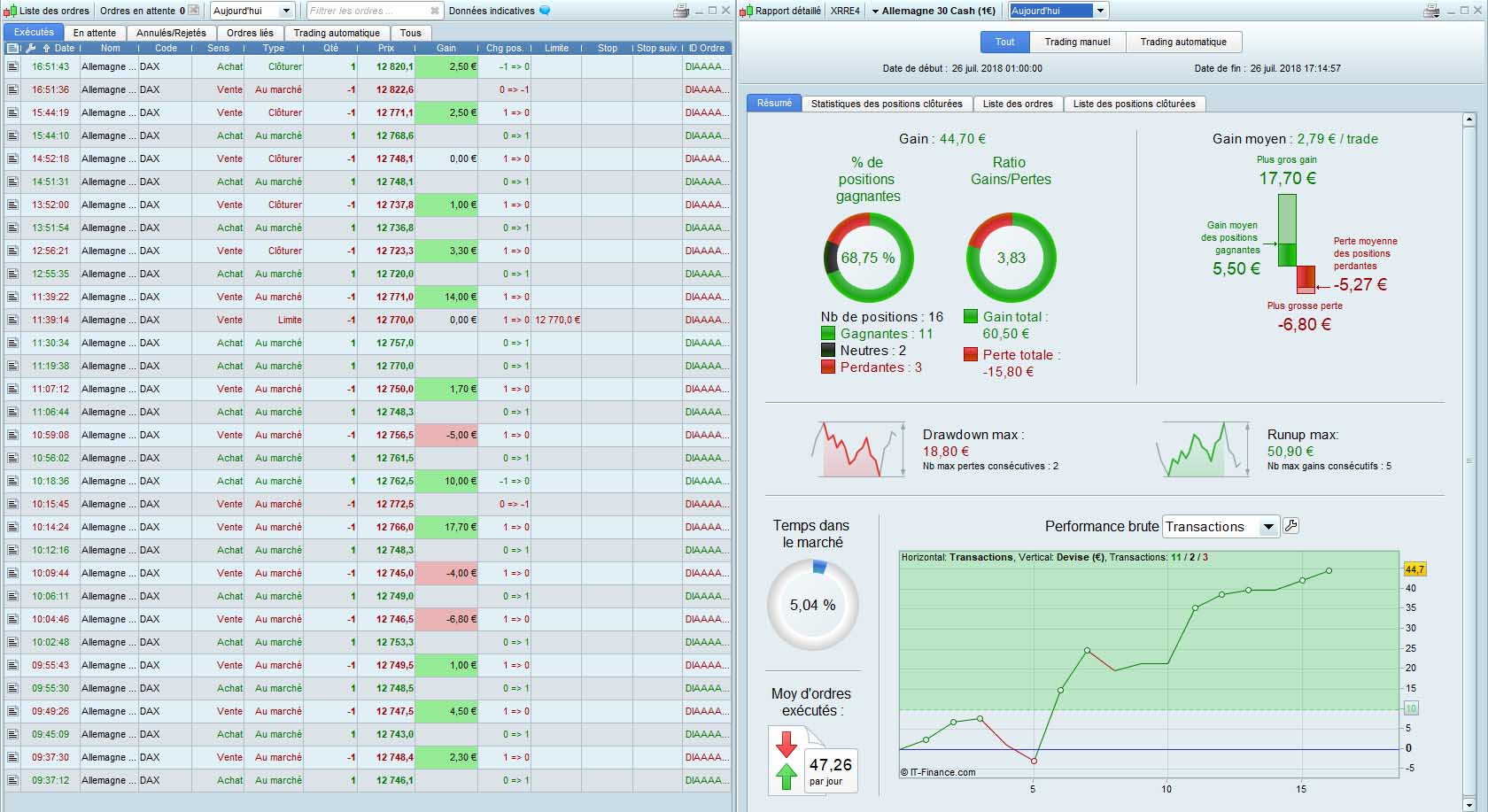
Task: Select the Tout filter button
Action: tap(1004, 42)
